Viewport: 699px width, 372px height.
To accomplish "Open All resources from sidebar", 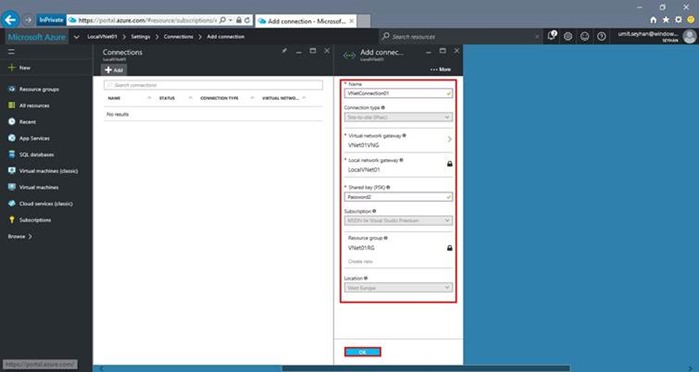I will pyautogui.click(x=29, y=106).
